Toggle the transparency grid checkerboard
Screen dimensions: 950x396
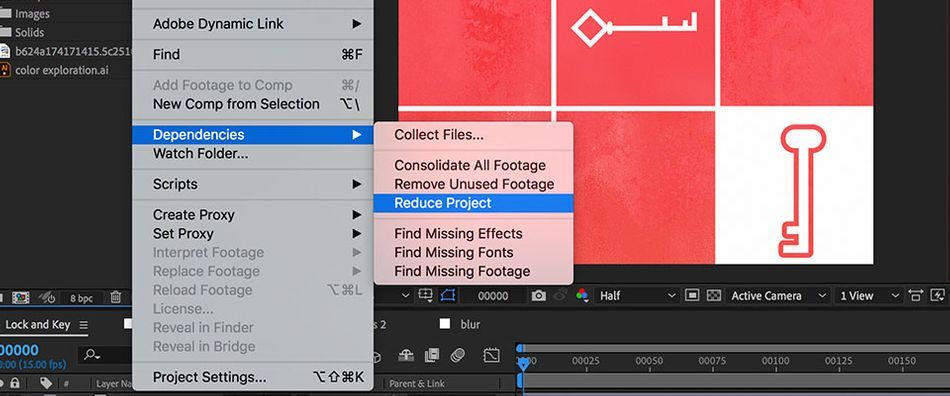pyautogui.click(x=714, y=295)
